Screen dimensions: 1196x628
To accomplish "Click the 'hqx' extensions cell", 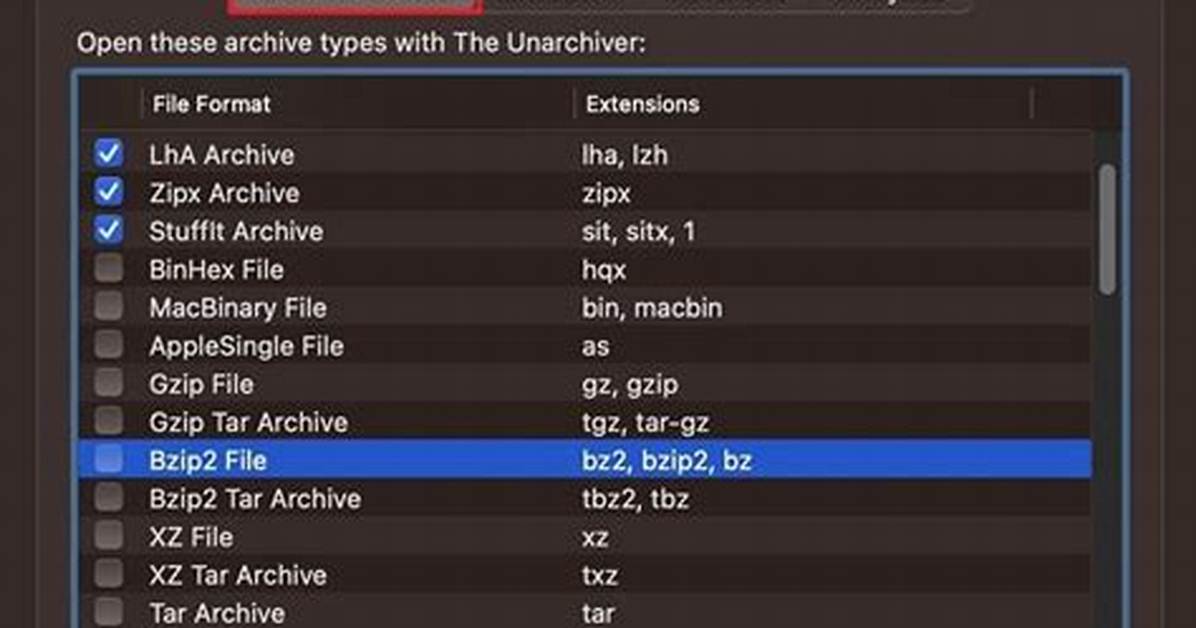I will (604, 269).
